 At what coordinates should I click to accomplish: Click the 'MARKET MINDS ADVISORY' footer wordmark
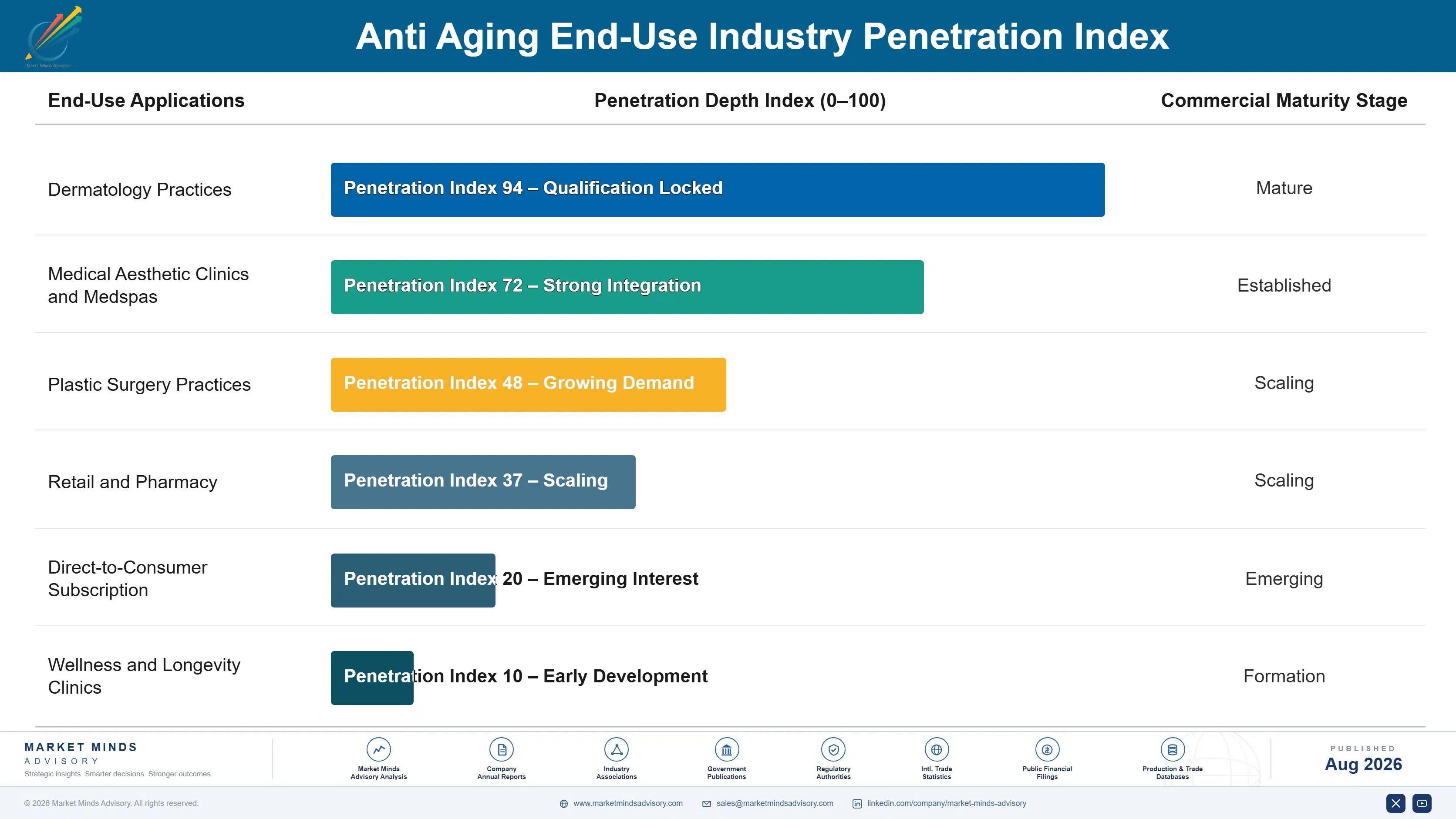[x=81, y=753]
